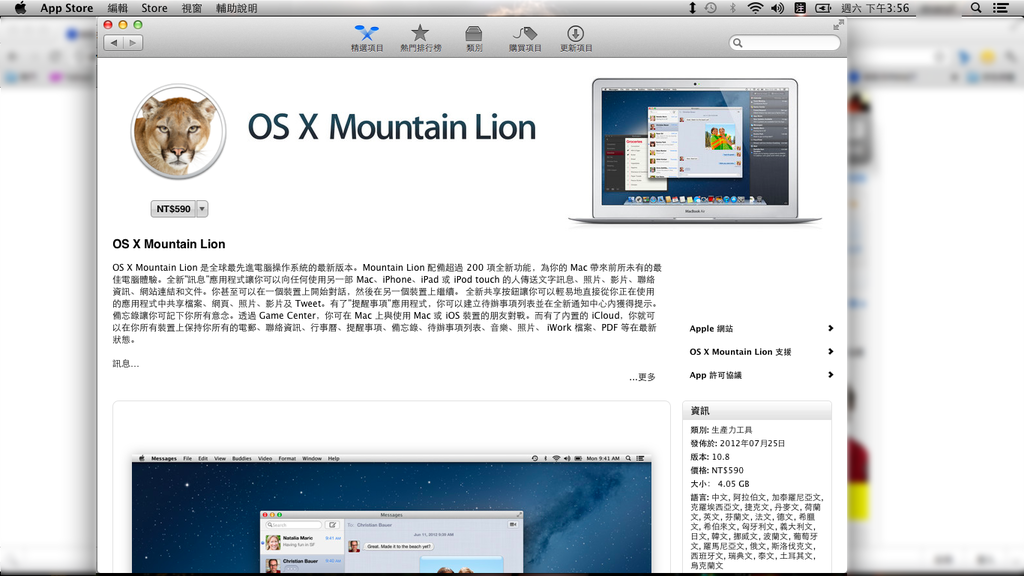Go forward with the right arrow button
This screenshot has width=1024, height=576.
pos(133,43)
